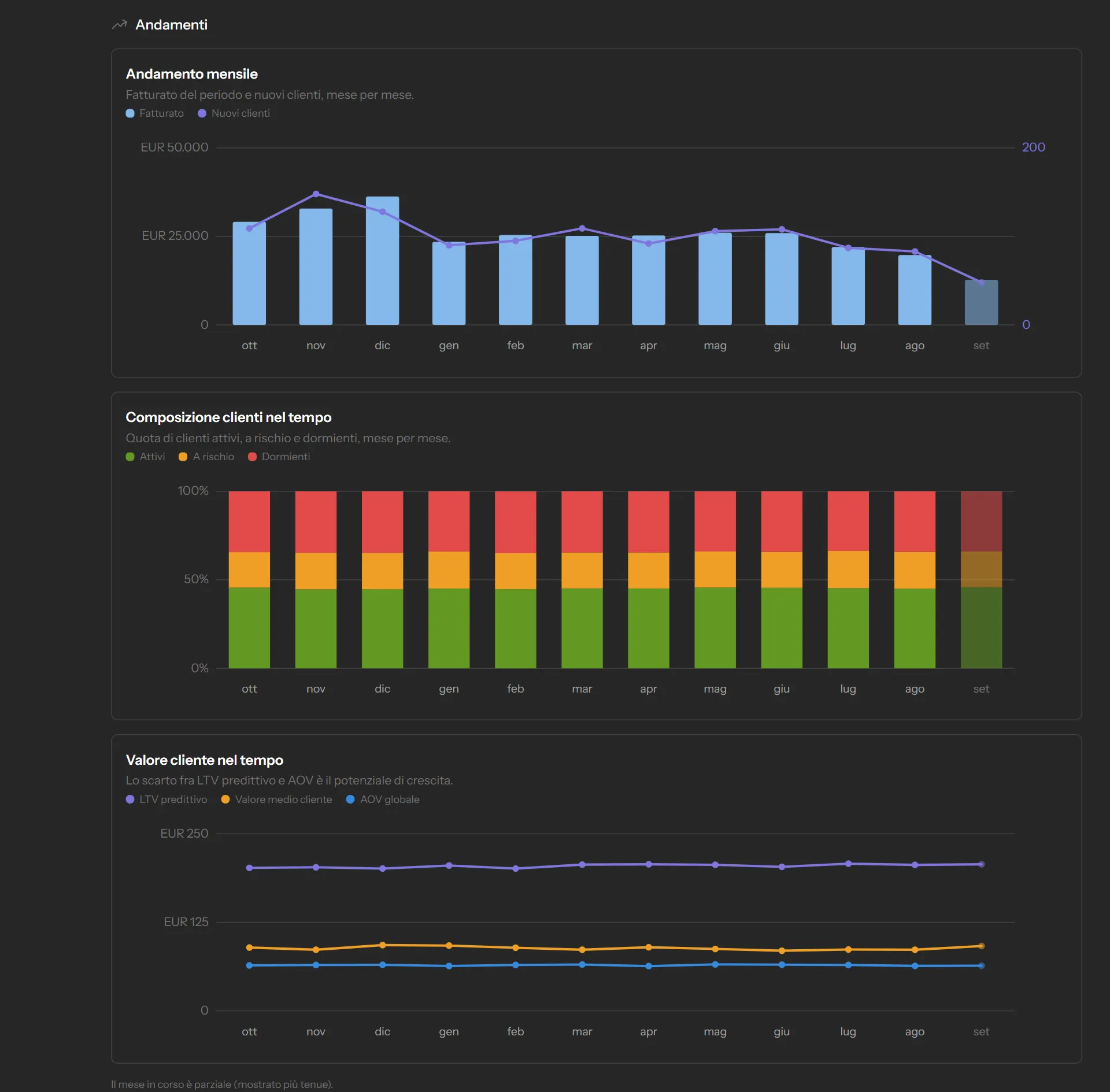This screenshot has width=1110, height=1092.
Task: Click the 'Lo scarto fra LTV predittivo' subtitle
Action: [x=290, y=780]
